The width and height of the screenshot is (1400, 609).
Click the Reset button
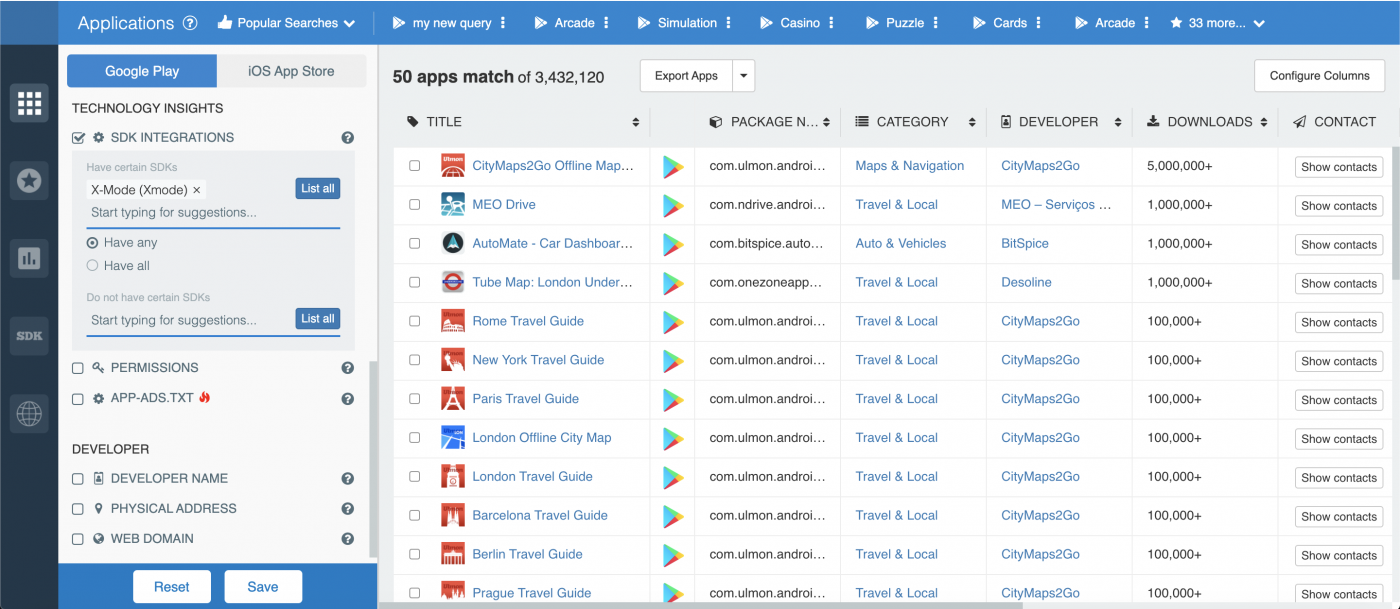[171, 586]
